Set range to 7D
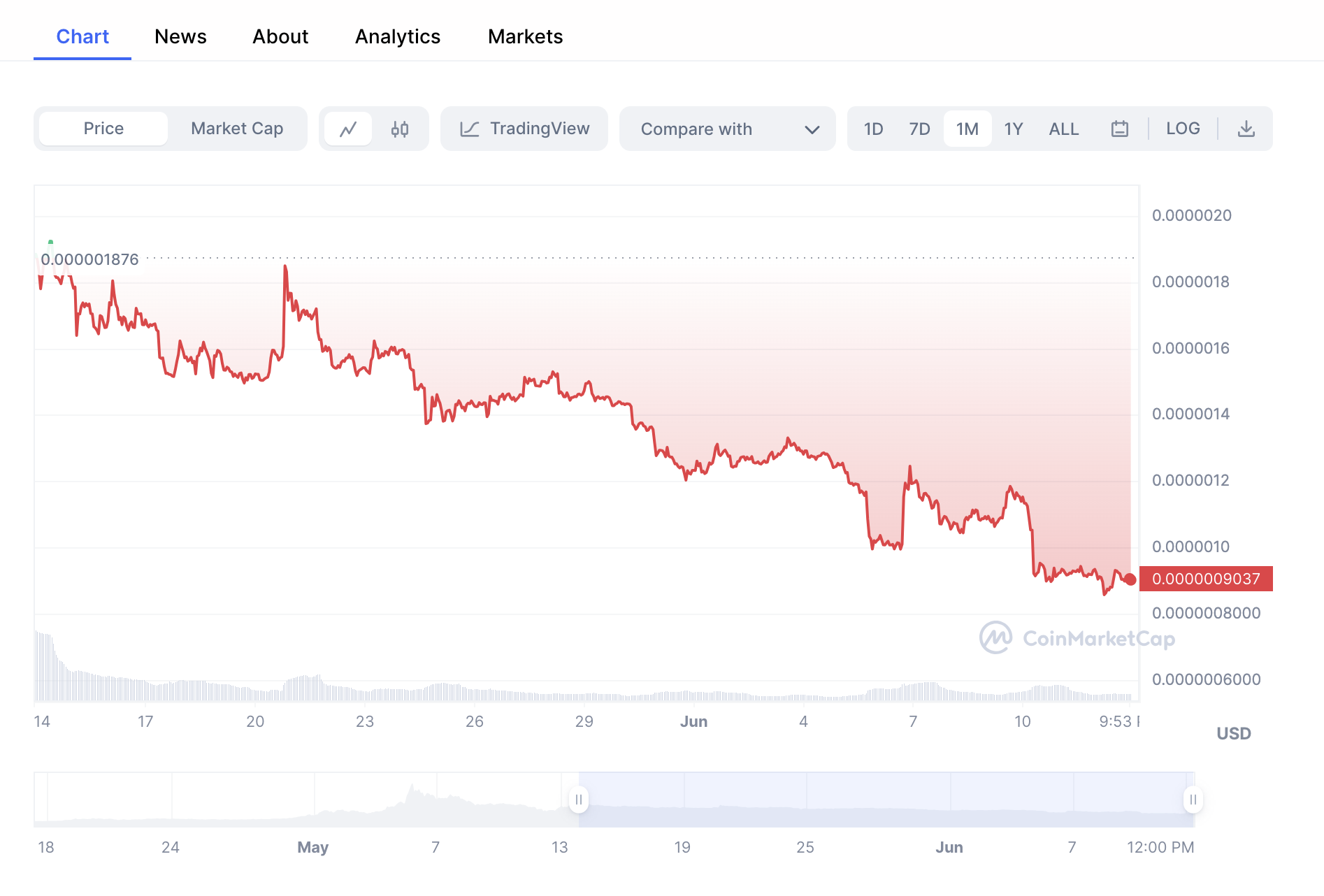This screenshot has height=896, width=1324. point(920,129)
